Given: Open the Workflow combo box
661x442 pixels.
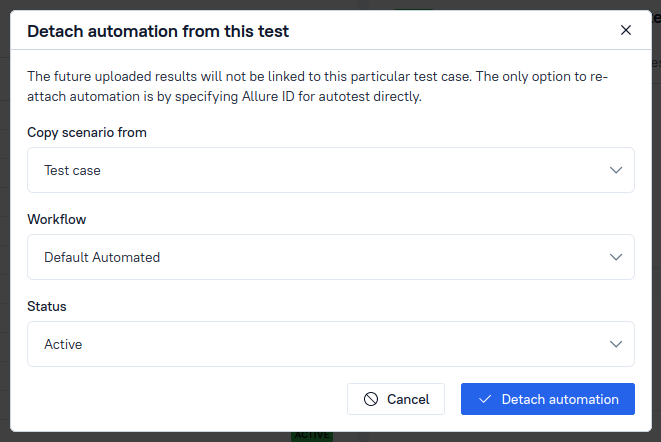Looking at the screenshot, I should tap(330, 257).
